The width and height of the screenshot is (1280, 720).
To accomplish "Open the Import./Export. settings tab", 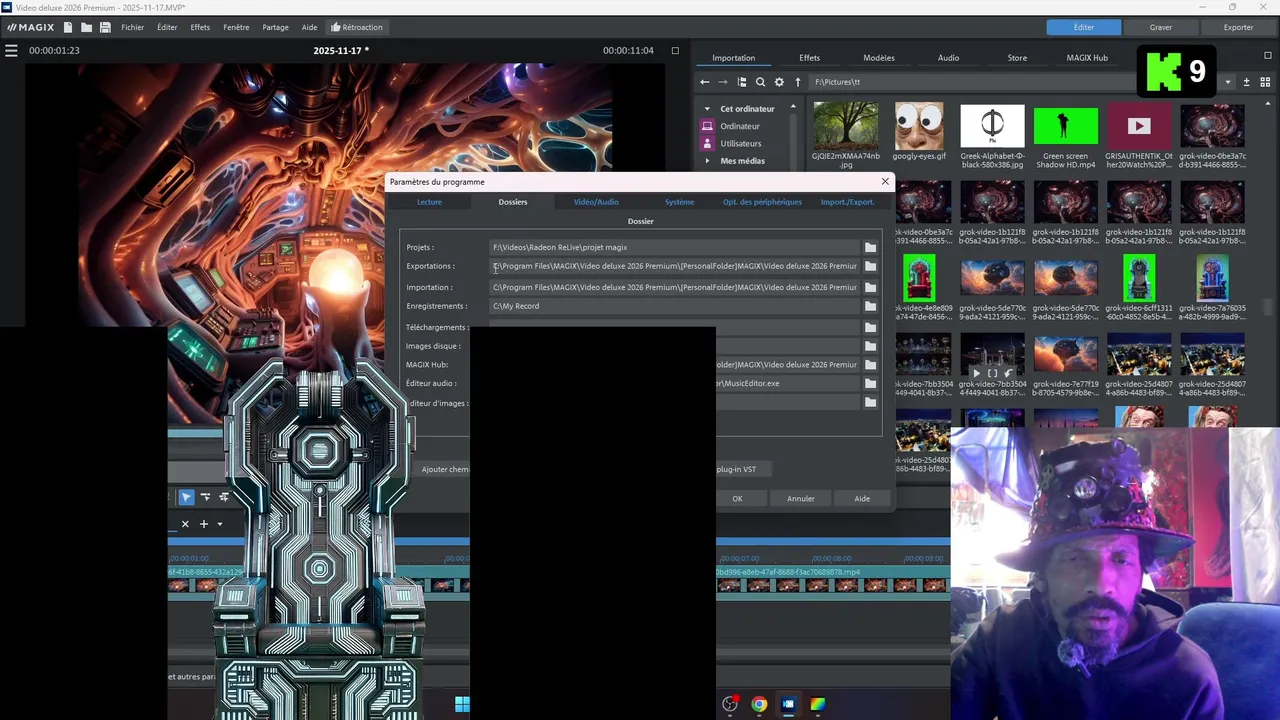I will (847, 202).
